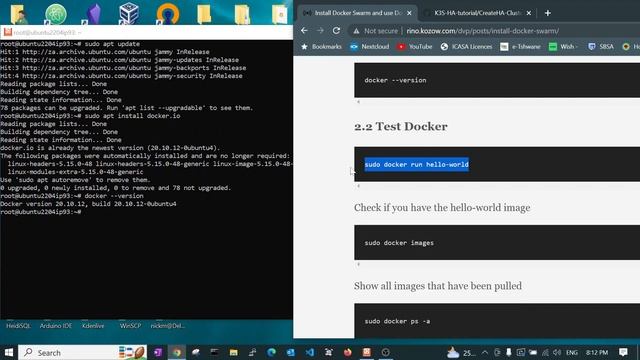Click Chrome's forward navigation arrow
The image size is (640, 360).
coord(320,31)
